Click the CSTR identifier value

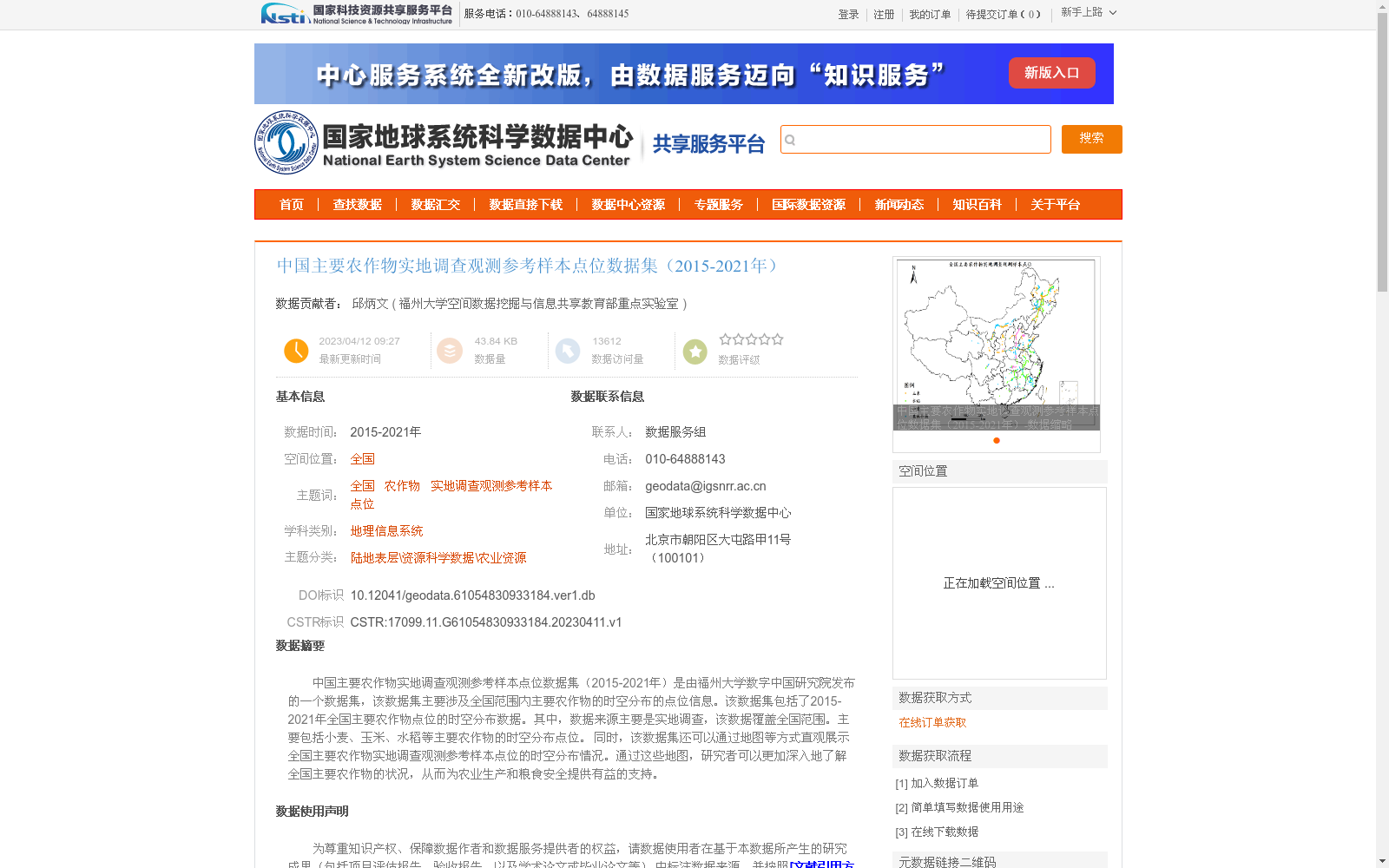coord(486,622)
